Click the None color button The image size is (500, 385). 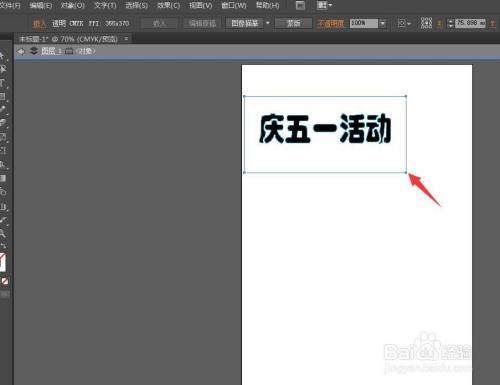[5, 281]
